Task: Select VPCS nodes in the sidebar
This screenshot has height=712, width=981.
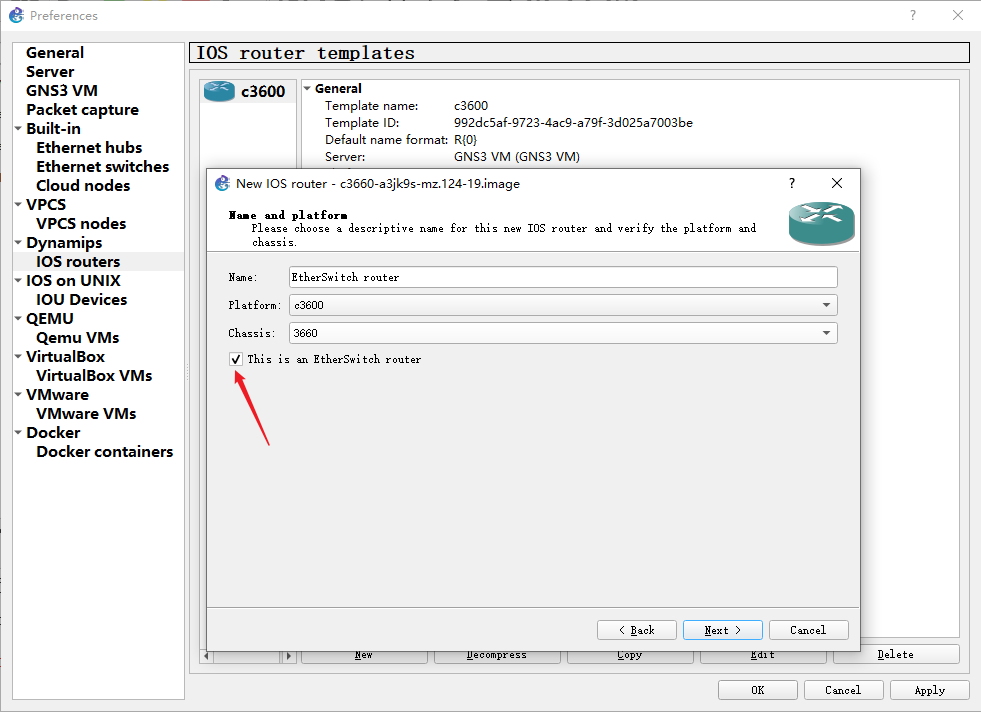Action: point(81,223)
